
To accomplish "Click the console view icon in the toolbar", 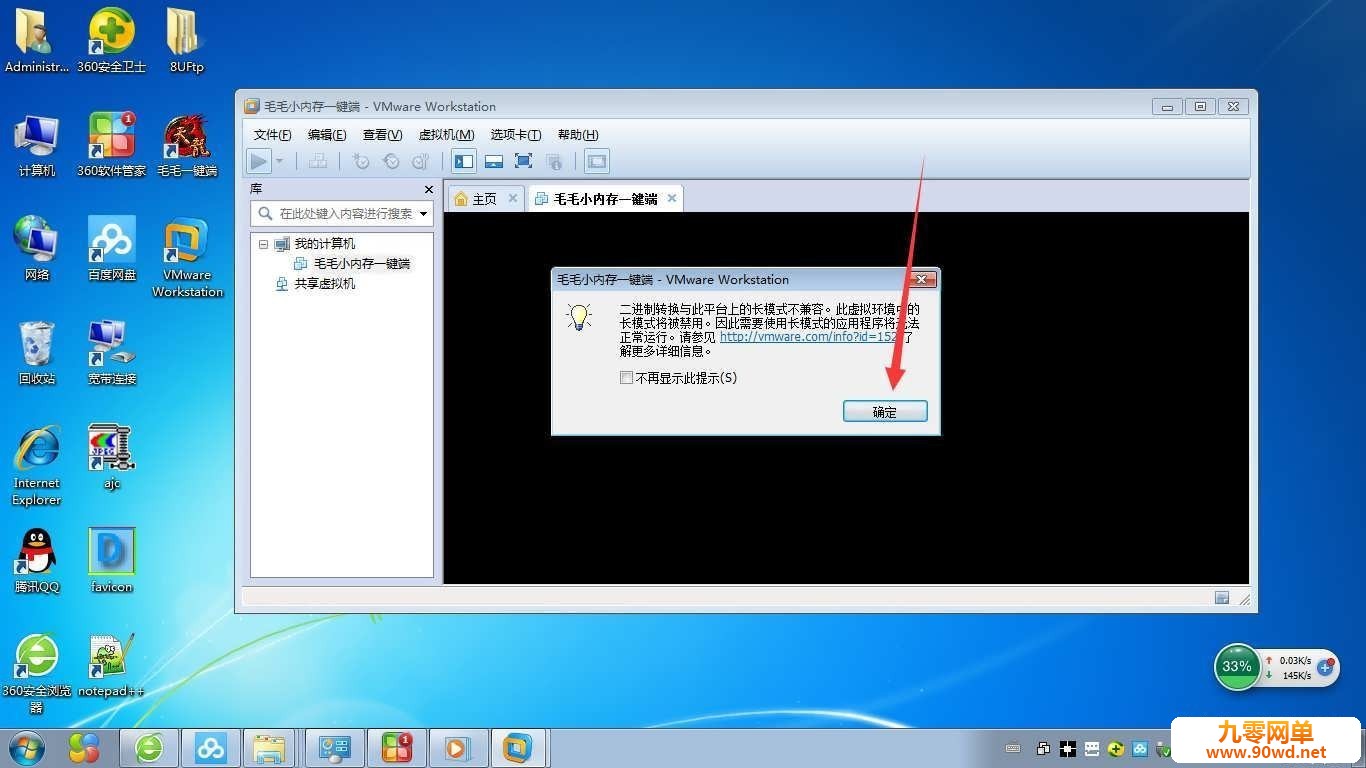I will (597, 161).
